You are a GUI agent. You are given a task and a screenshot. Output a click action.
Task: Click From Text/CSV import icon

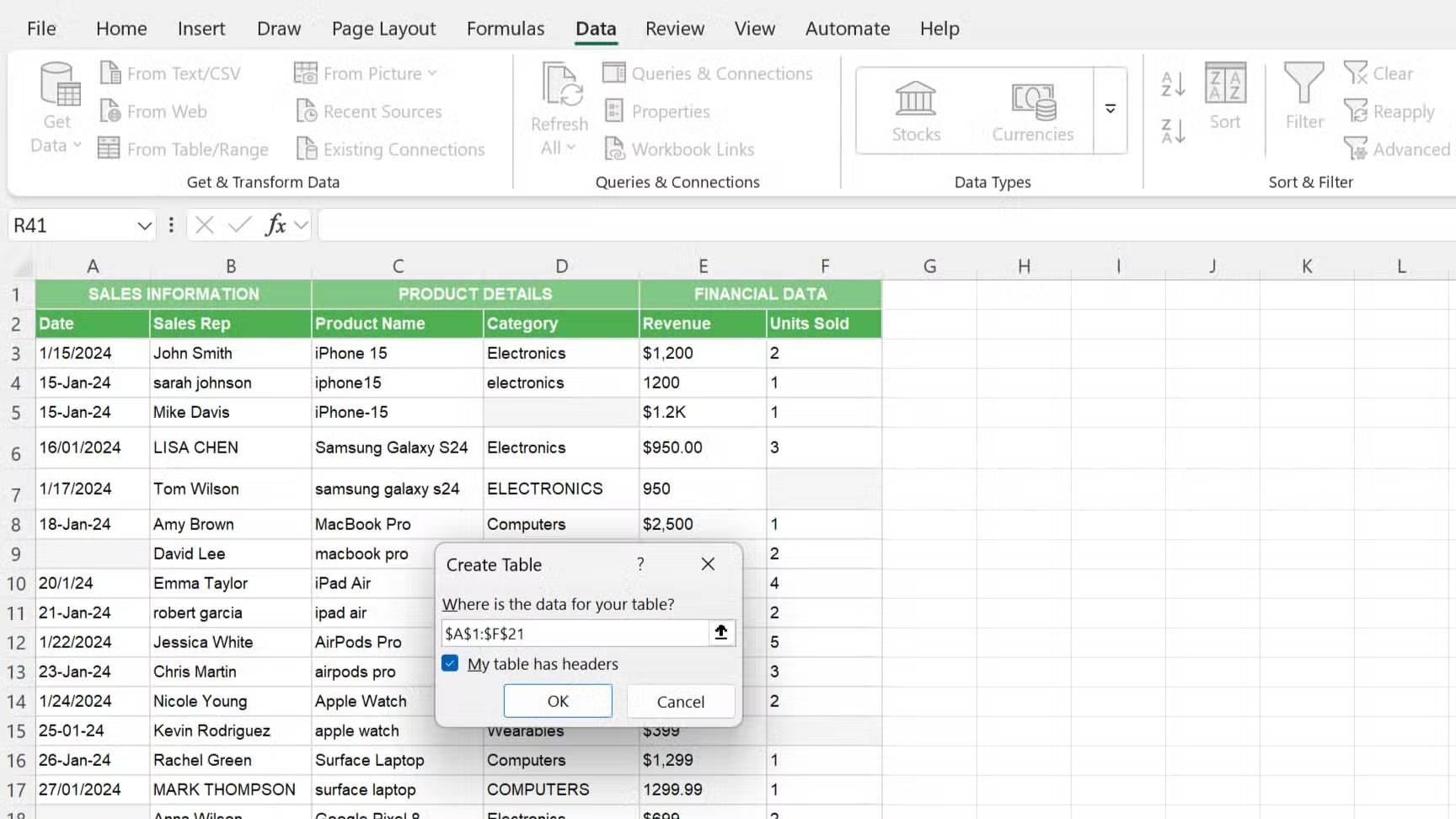pyautogui.click(x=111, y=73)
